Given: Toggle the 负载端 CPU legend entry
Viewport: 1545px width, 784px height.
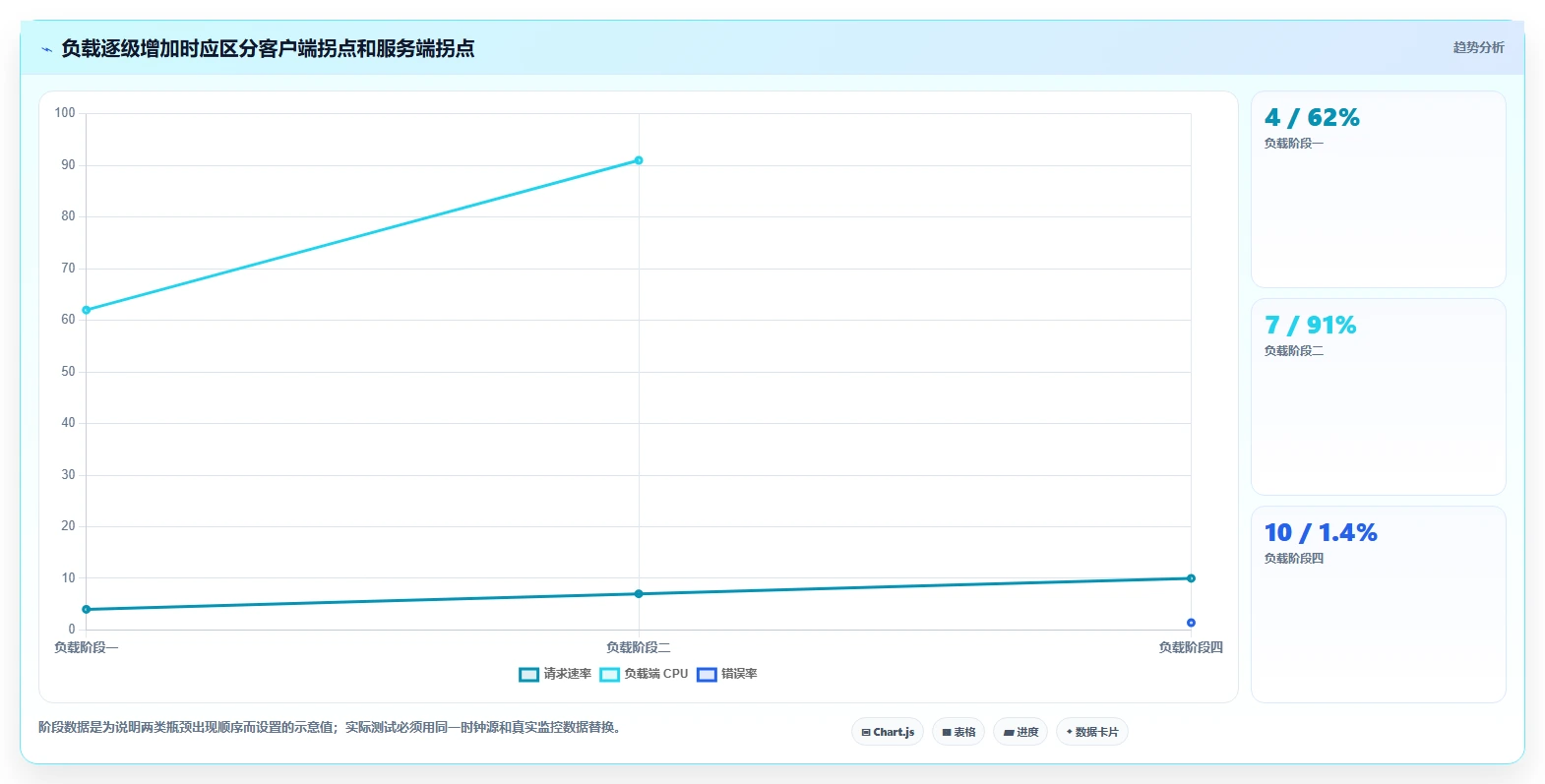Looking at the screenshot, I should tap(644, 674).
